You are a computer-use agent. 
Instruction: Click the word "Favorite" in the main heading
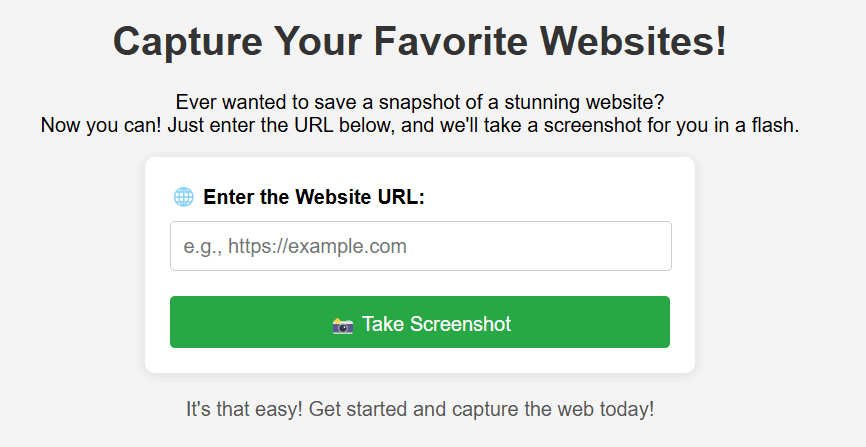(451, 41)
